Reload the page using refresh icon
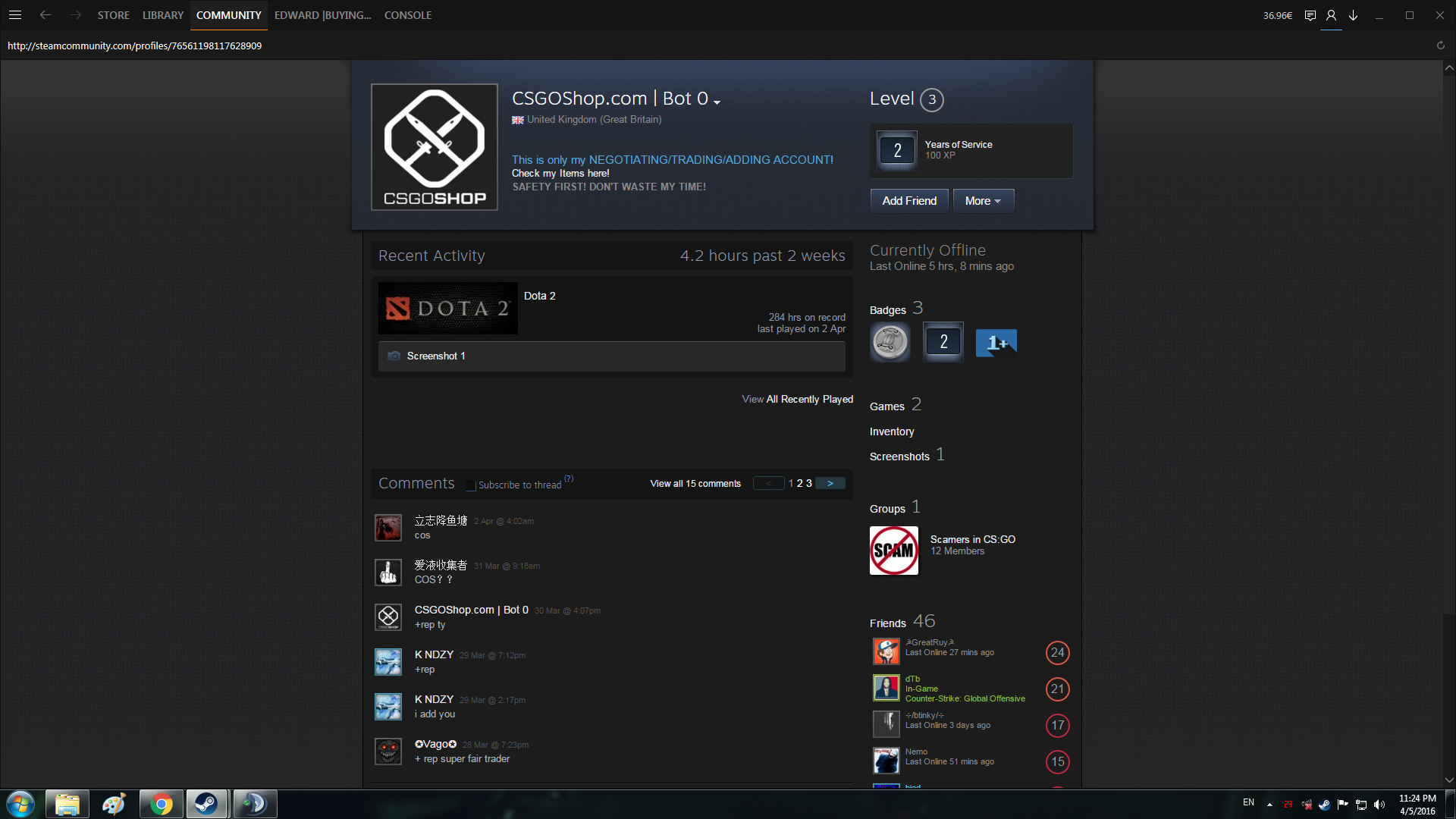 1440,45
